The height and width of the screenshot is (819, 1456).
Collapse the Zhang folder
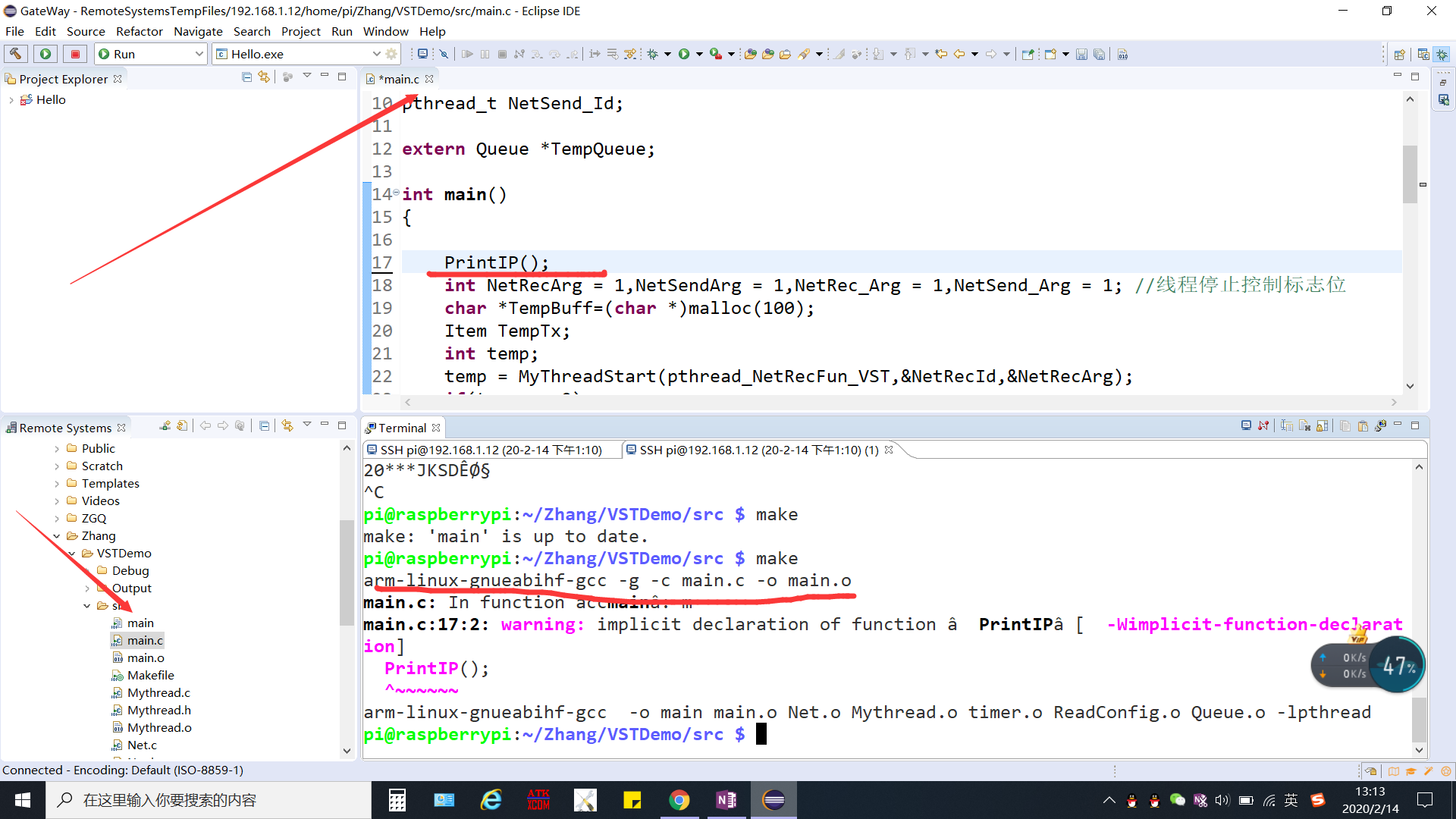57,536
